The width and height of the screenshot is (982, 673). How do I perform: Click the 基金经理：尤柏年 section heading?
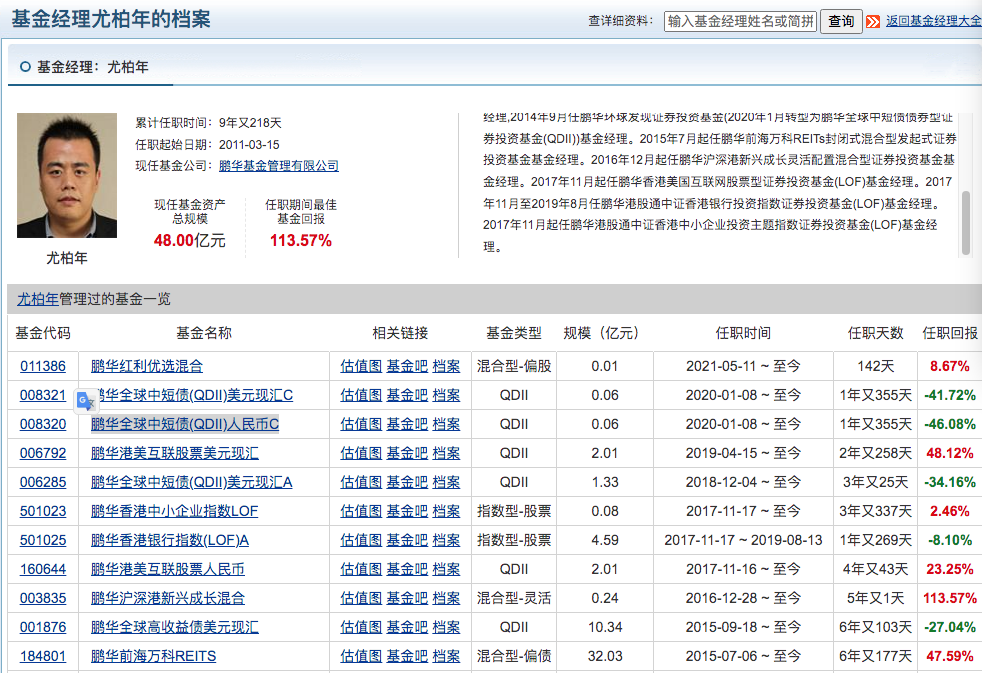(x=93, y=67)
